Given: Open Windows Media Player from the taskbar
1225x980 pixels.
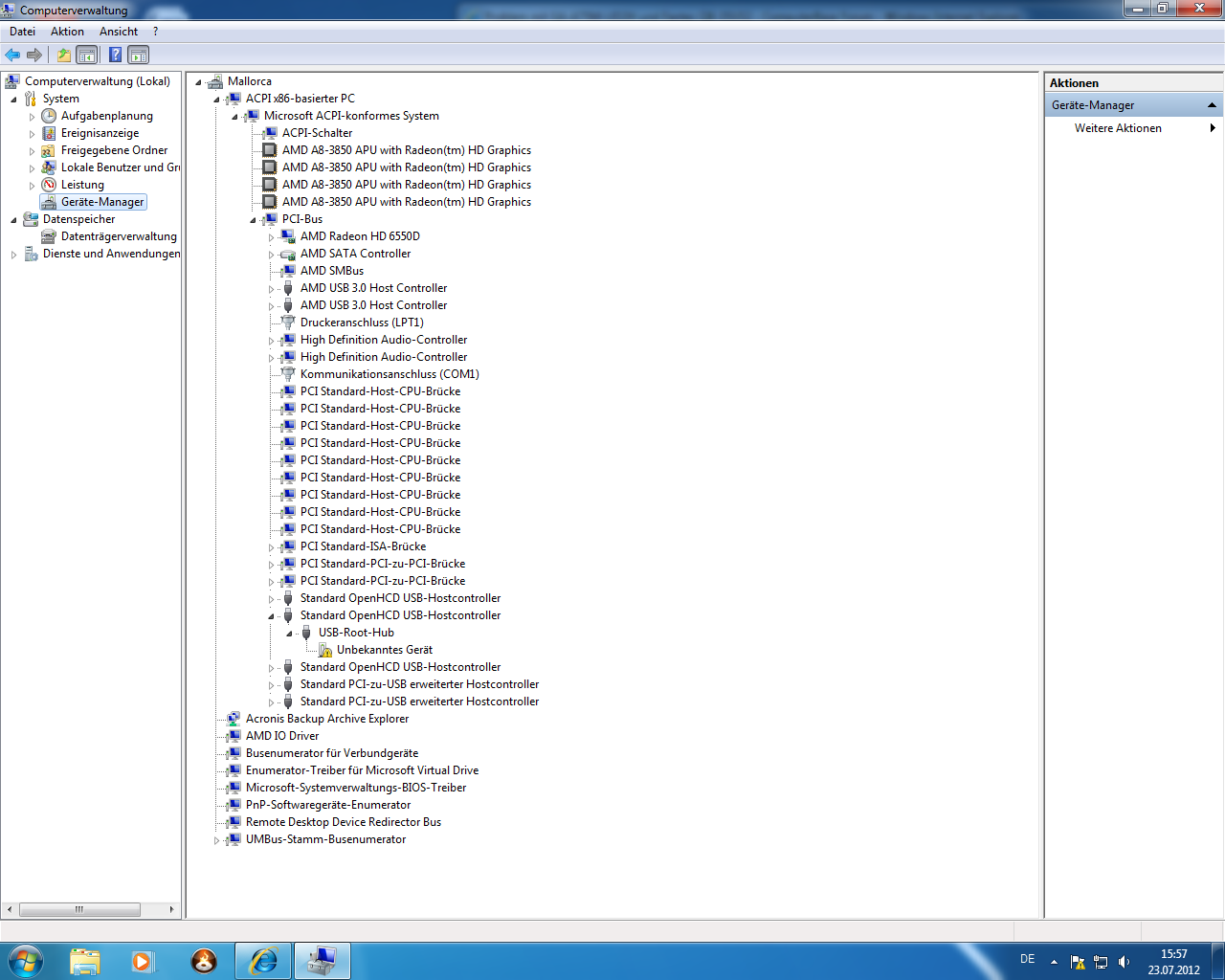Looking at the screenshot, I should tap(143, 961).
